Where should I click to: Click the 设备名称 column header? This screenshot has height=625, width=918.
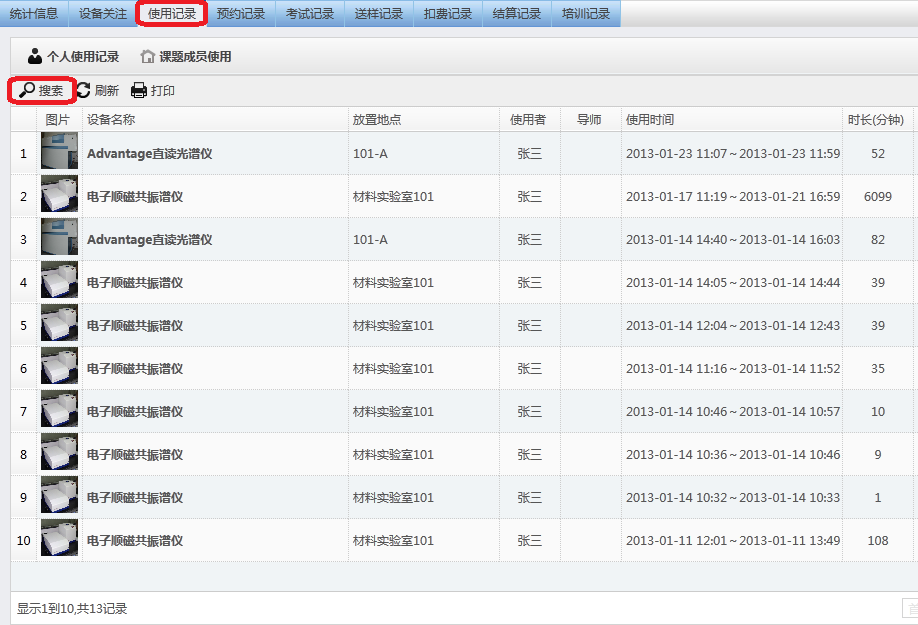(x=111, y=120)
